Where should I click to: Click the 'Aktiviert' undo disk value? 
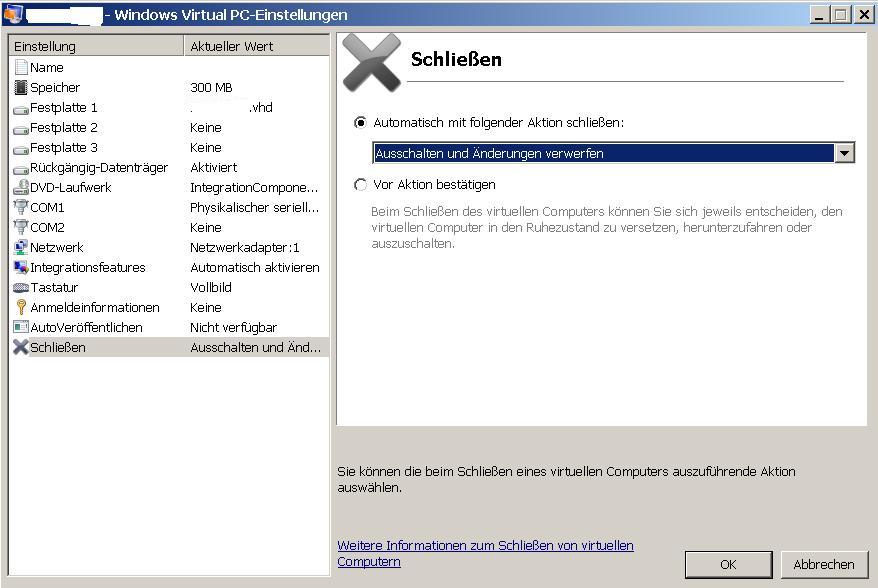point(213,167)
